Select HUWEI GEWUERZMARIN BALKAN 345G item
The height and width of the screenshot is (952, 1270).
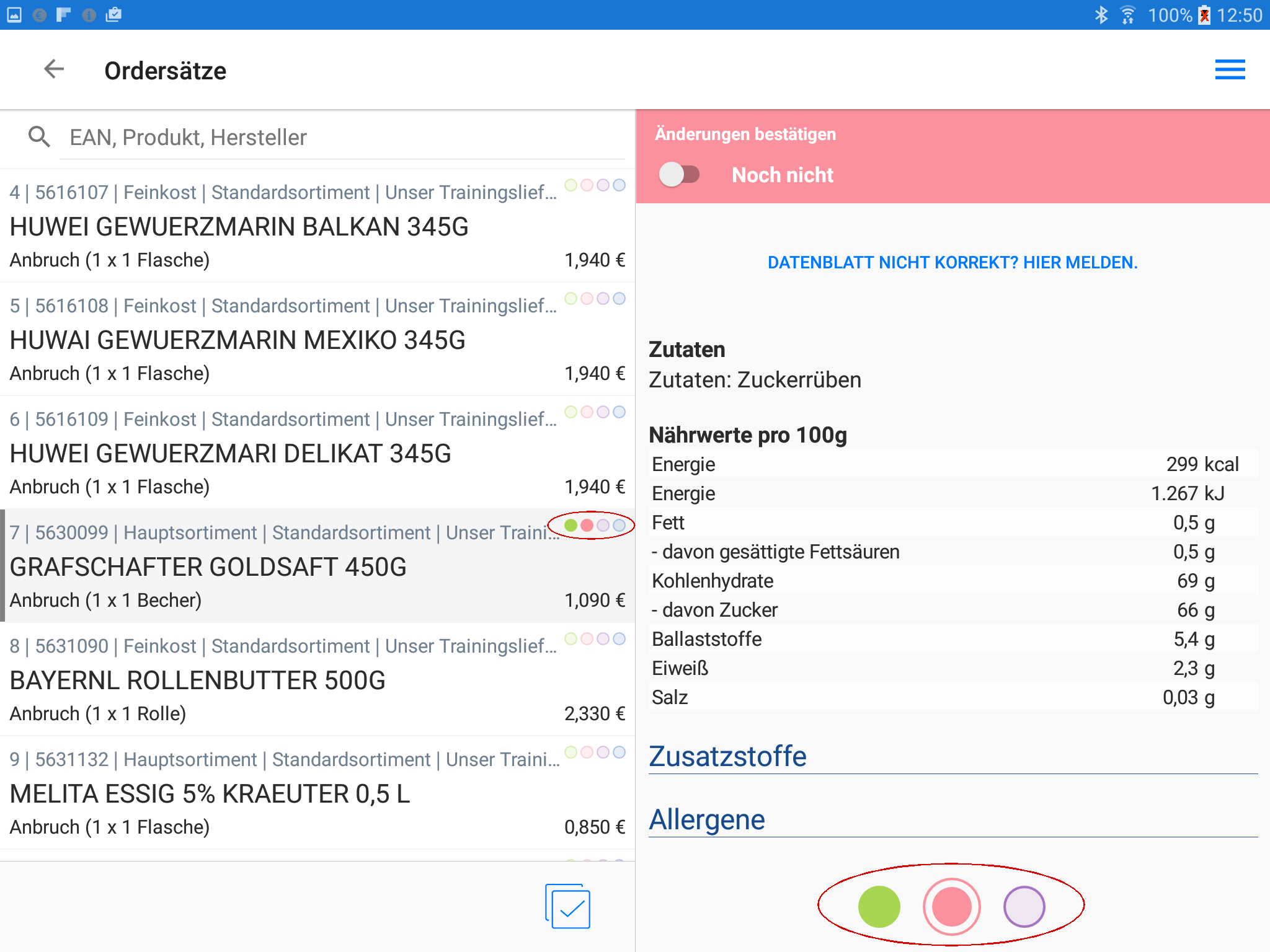(239, 227)
